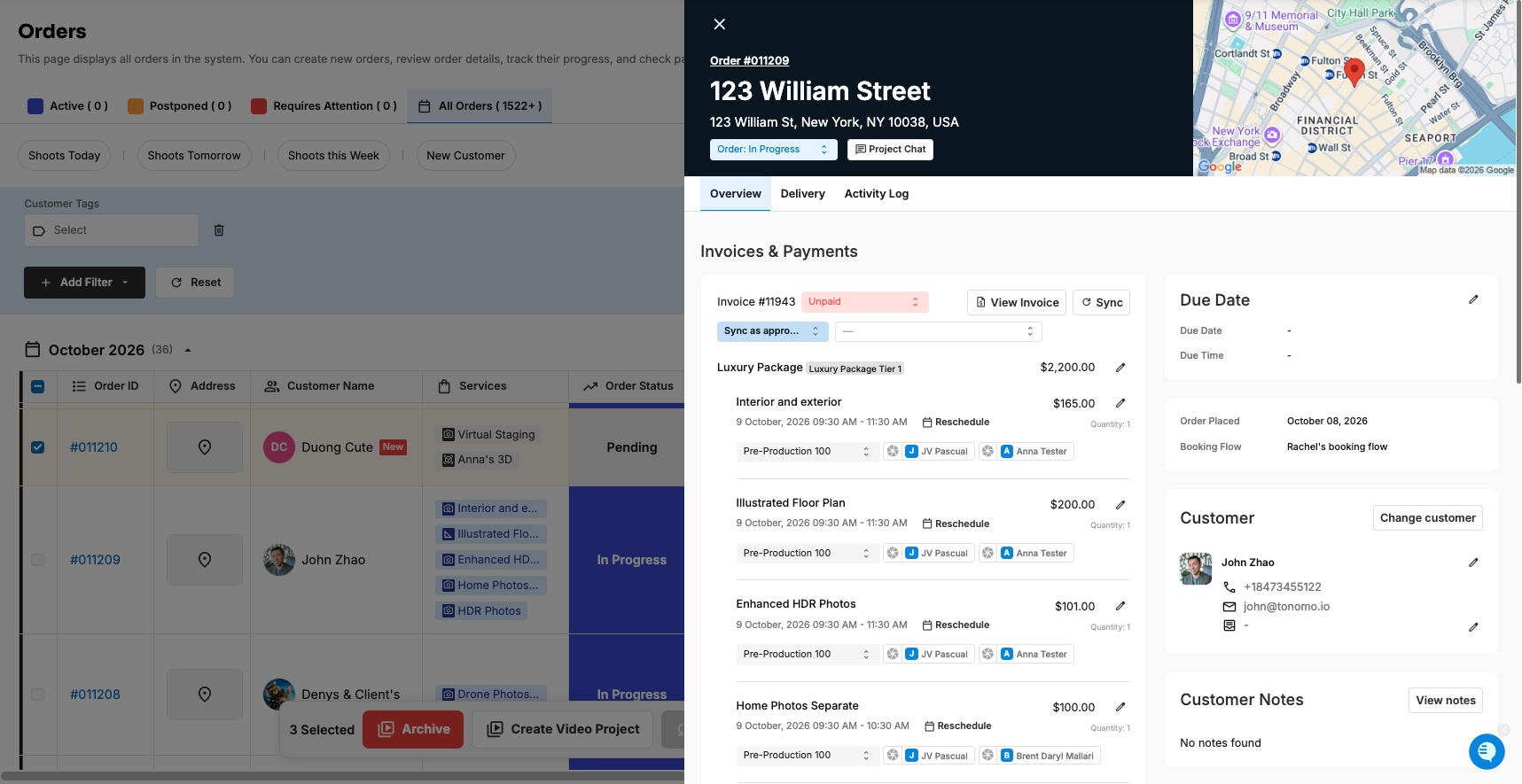The width and height of the screenshot is (1522, 784).
Task: Reschedule the Illustrated Floor Plan service
Action: click(x=956, y=524)
